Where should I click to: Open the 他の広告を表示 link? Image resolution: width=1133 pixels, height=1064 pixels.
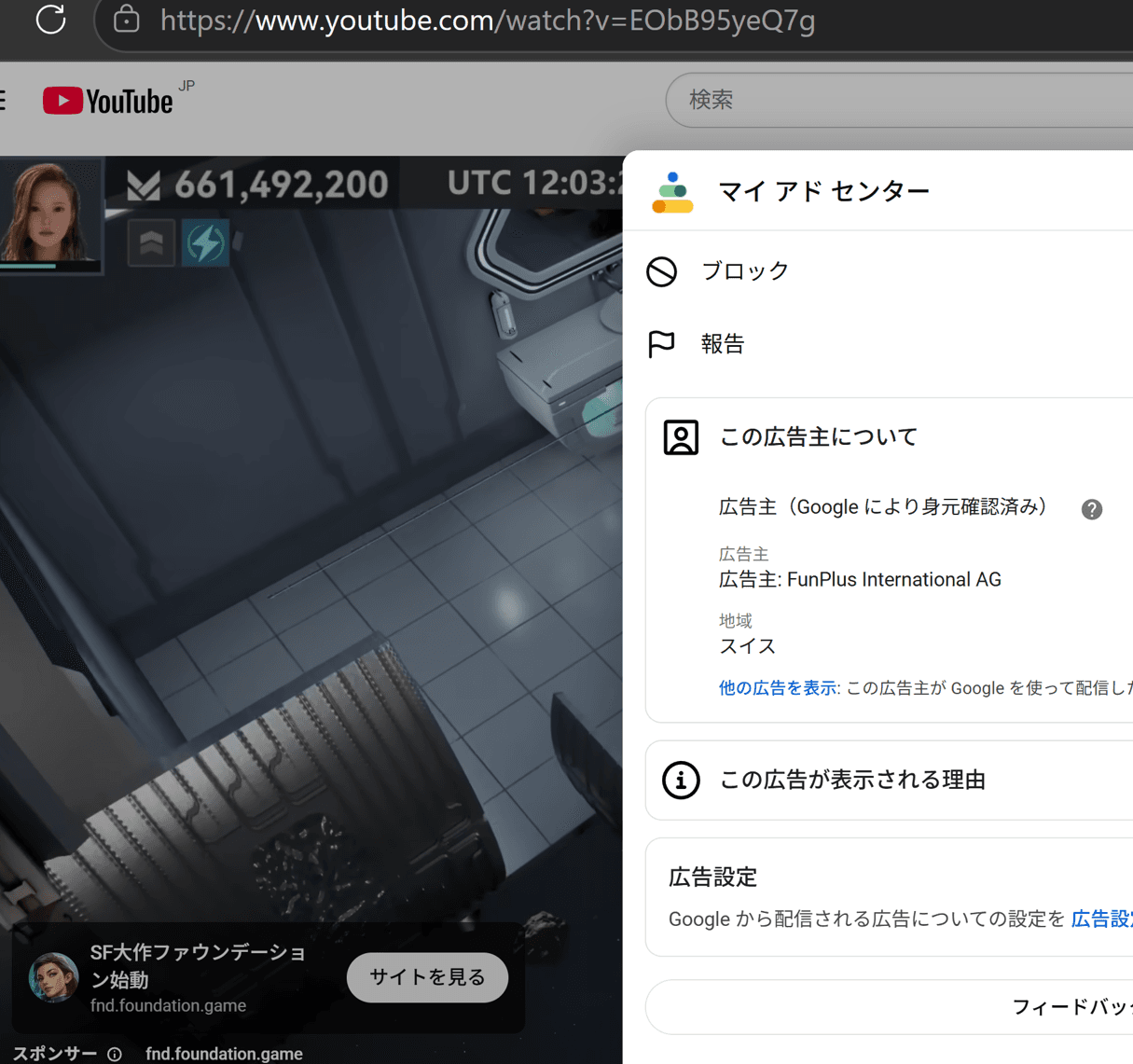click(777, 688)
